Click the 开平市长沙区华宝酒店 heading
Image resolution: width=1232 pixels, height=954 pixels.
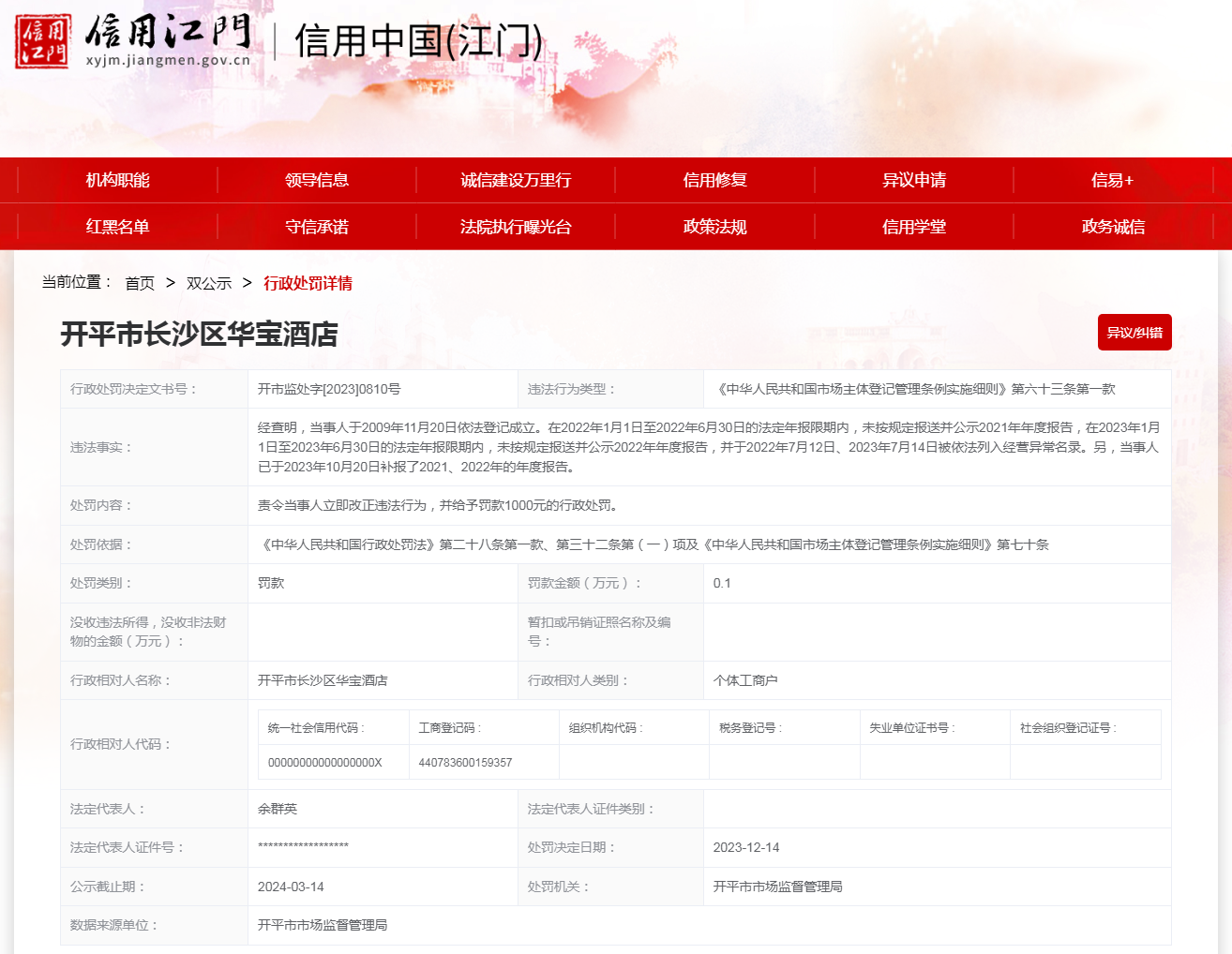point(199,334)
